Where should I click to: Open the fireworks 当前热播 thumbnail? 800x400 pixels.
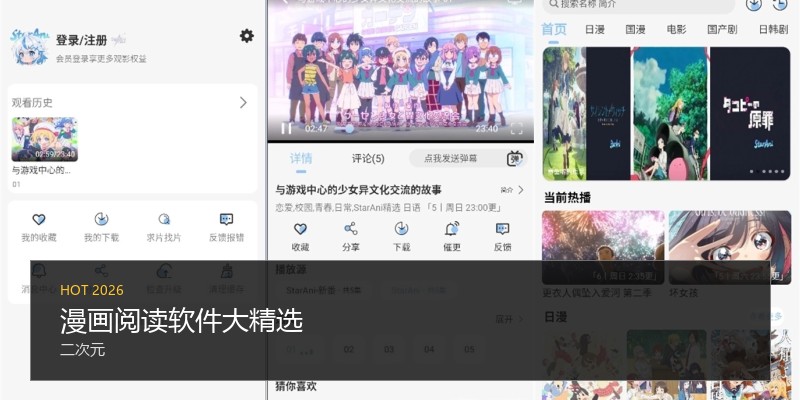(603, 247)
